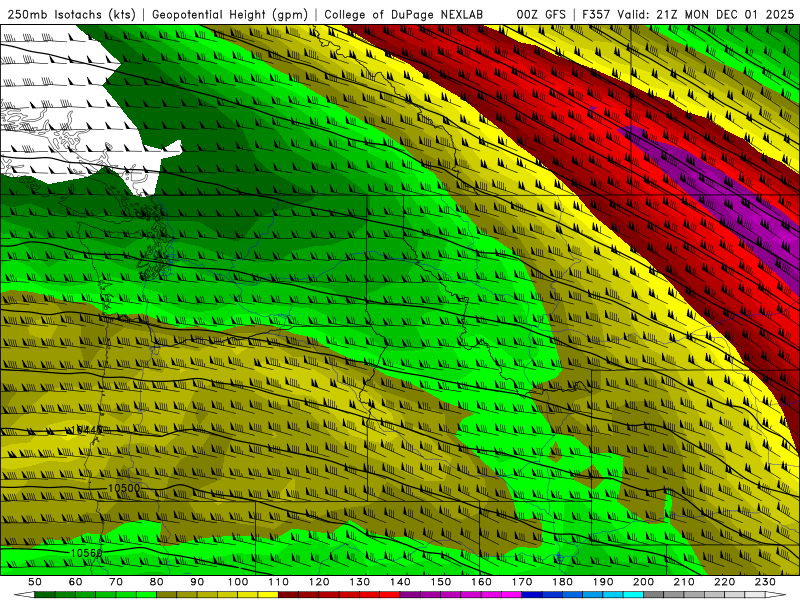Click the 60 label on the color bar

(76, 582)
